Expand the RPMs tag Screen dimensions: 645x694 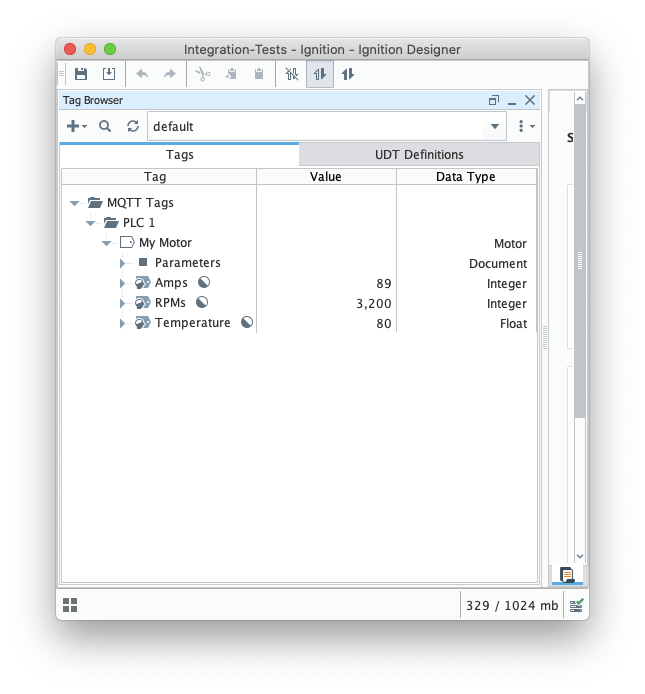(122, 303)
